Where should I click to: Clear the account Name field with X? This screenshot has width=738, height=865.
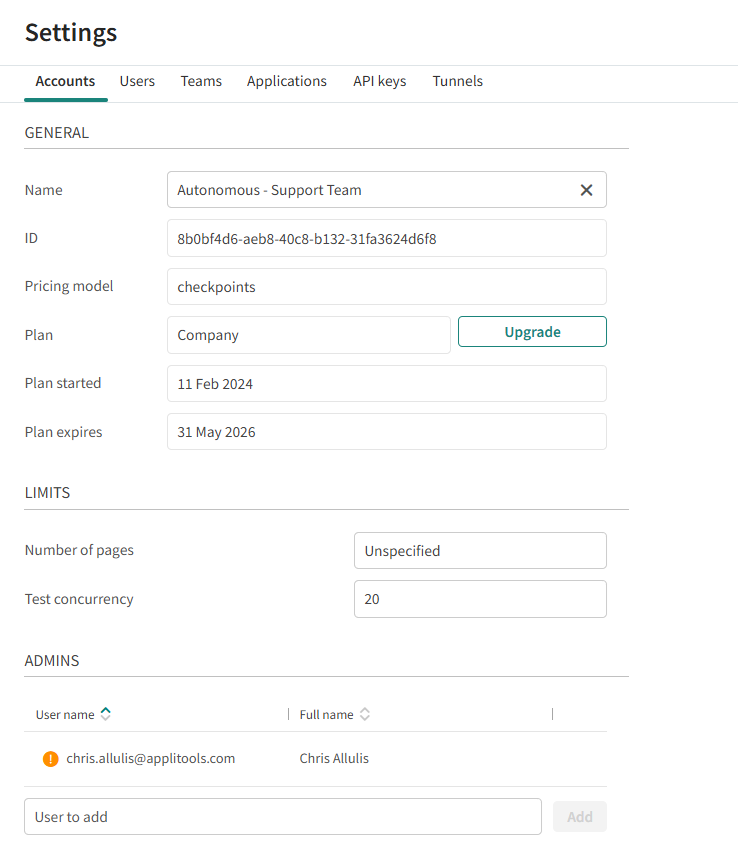pos(586,190)
